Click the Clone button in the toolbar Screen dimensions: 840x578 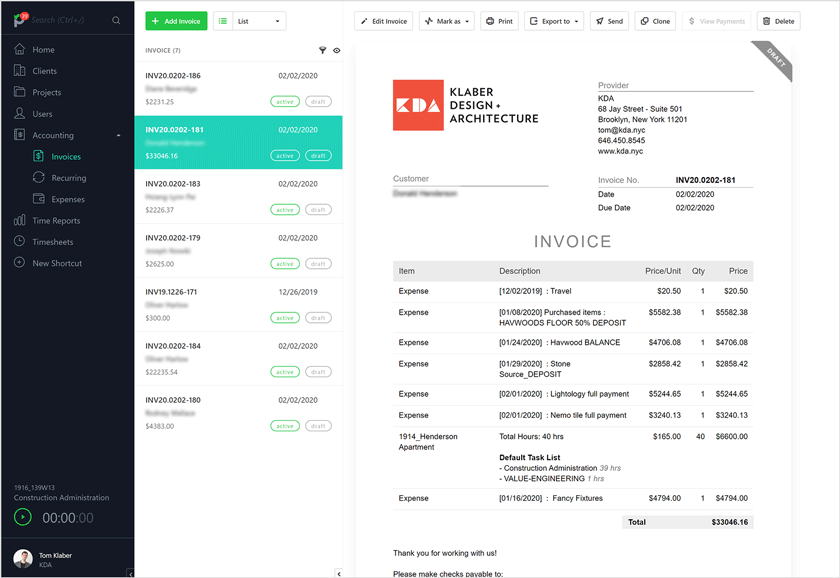(x=655, y=20)
